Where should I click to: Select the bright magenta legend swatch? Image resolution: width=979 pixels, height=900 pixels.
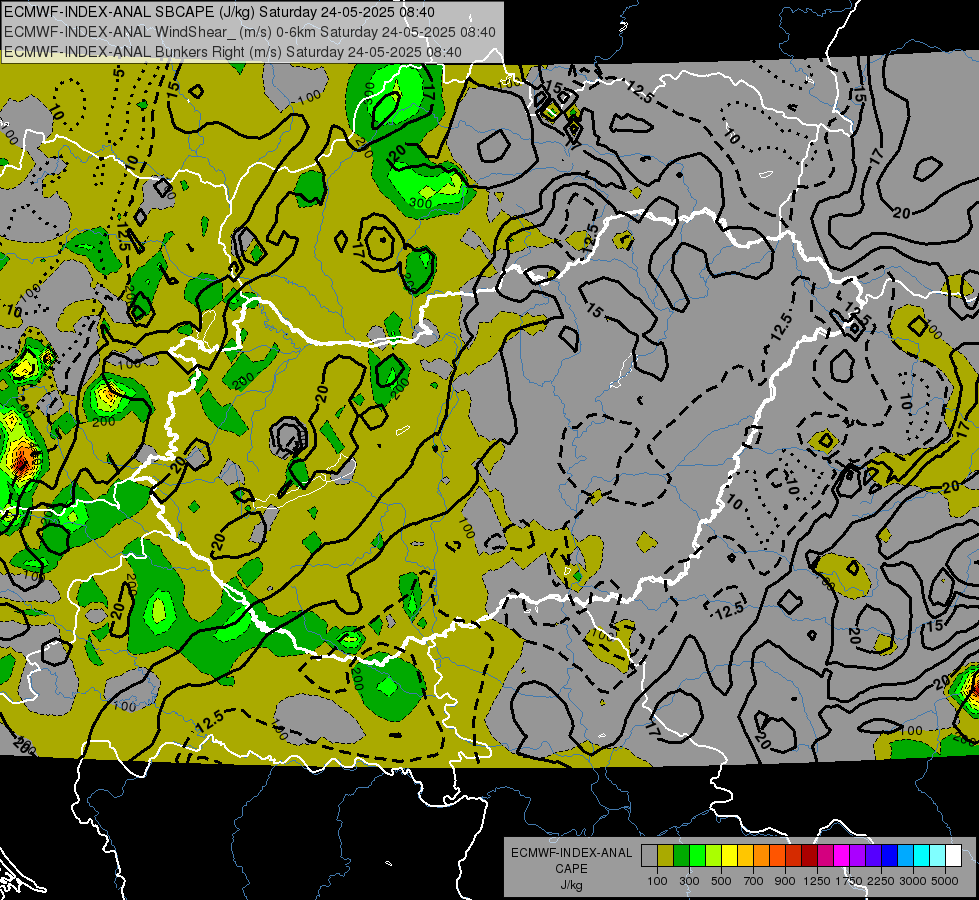pyautogui.click(x=842, y=856)
